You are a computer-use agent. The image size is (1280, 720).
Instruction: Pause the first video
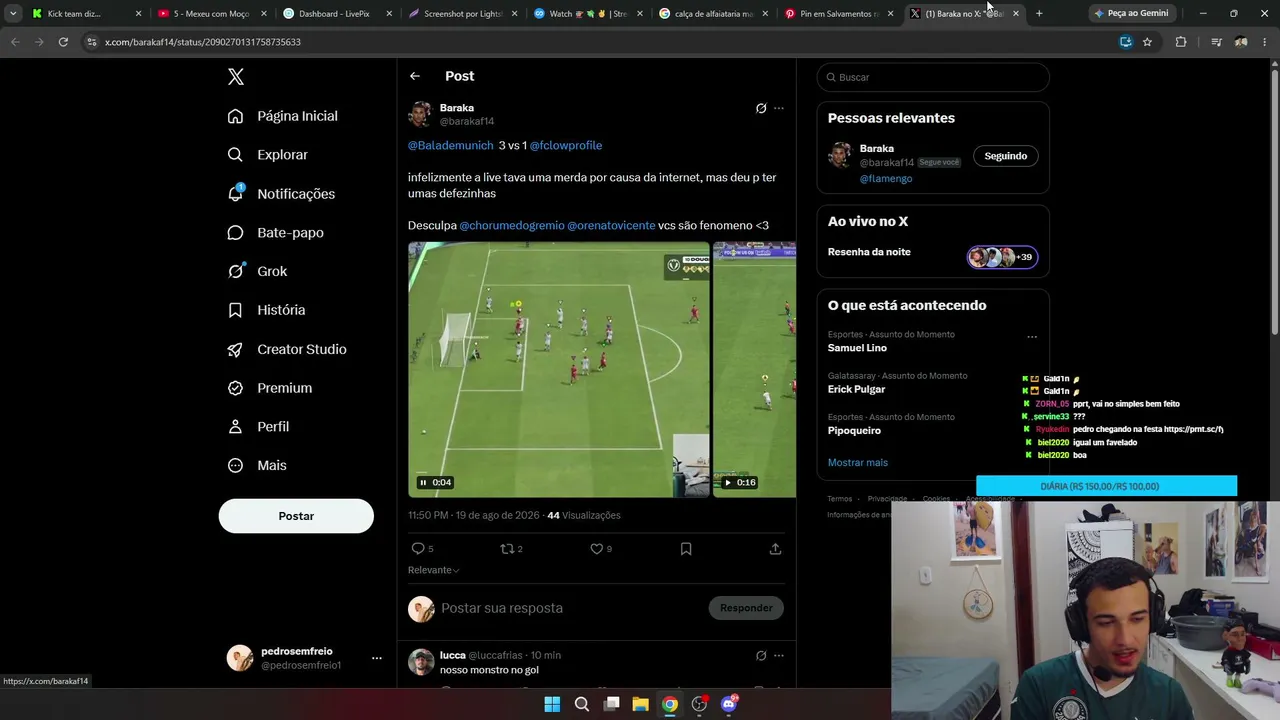423,482
